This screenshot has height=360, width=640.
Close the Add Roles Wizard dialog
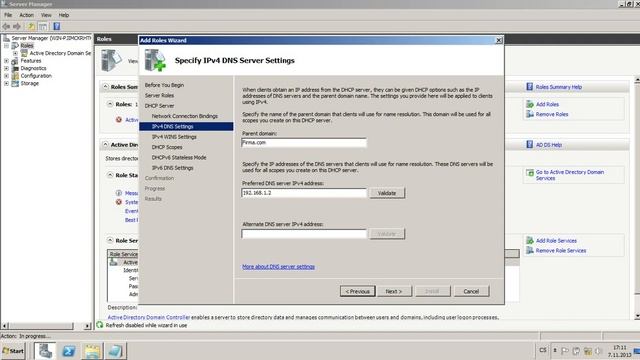[499, 40]
